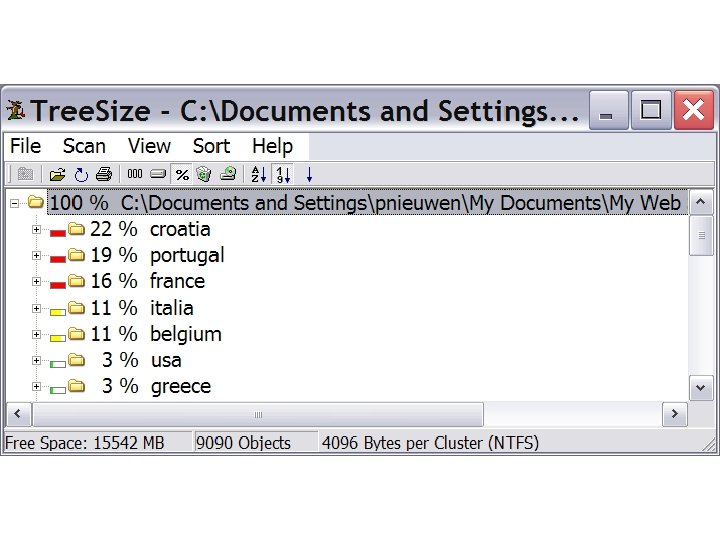720x540 pixels.
Task: Click the blue down arrow toolbar icon
Action: (309, 174)
